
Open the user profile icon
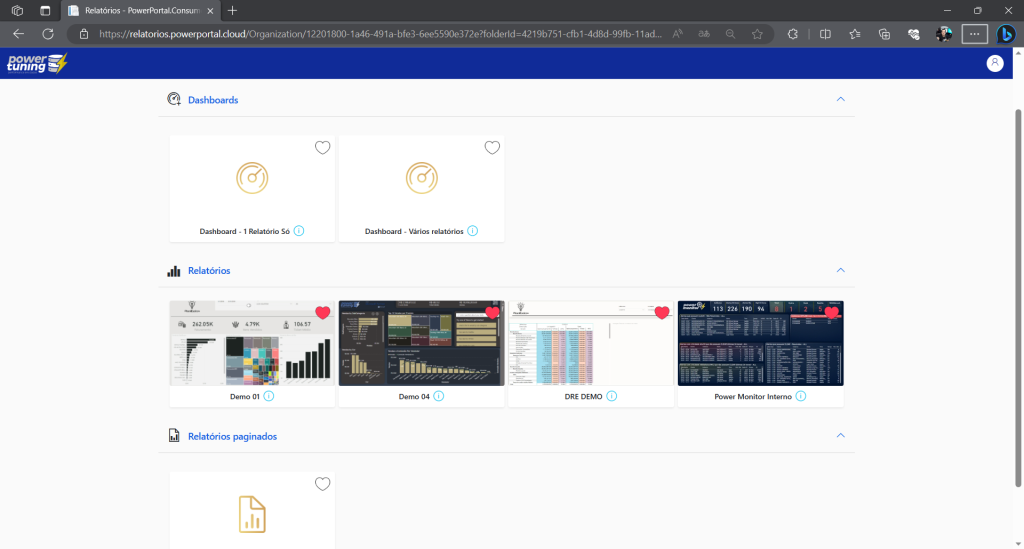pyautogui.click(x=994, y=63)
